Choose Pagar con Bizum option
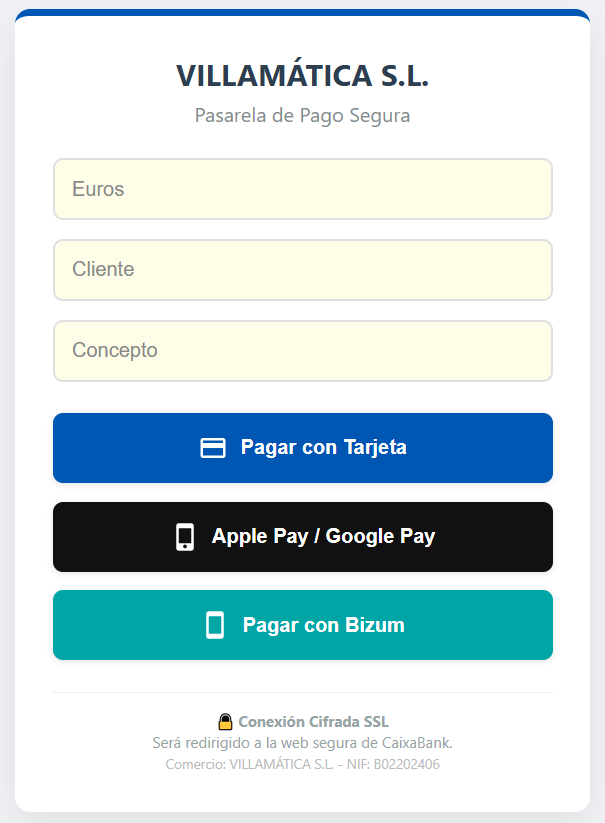The image size is (605, 823). (302, 625)
